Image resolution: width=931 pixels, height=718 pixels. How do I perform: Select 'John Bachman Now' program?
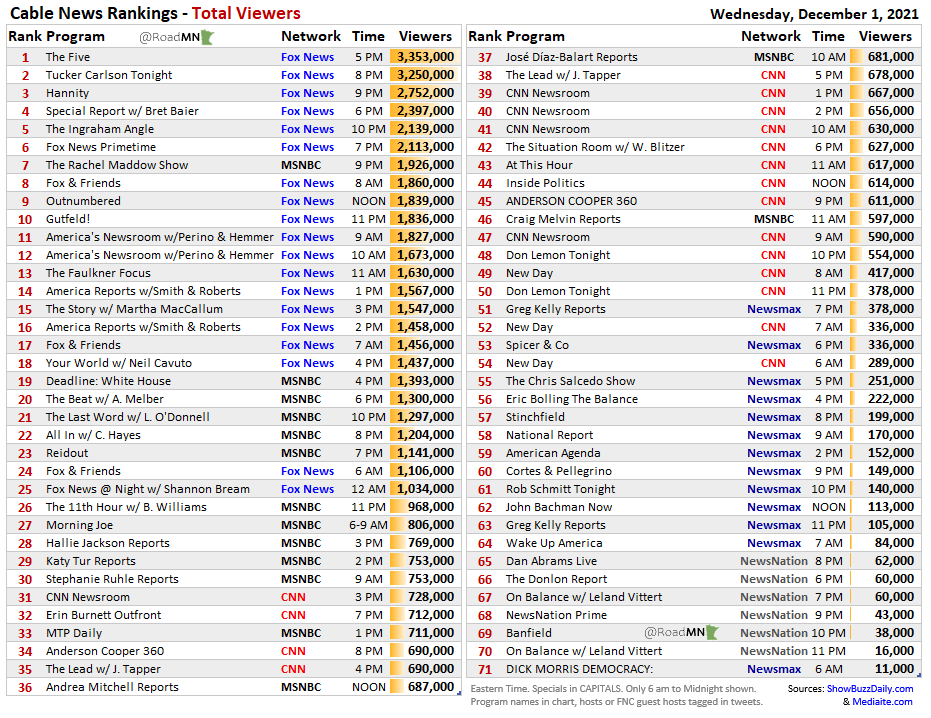pos(559,507)
